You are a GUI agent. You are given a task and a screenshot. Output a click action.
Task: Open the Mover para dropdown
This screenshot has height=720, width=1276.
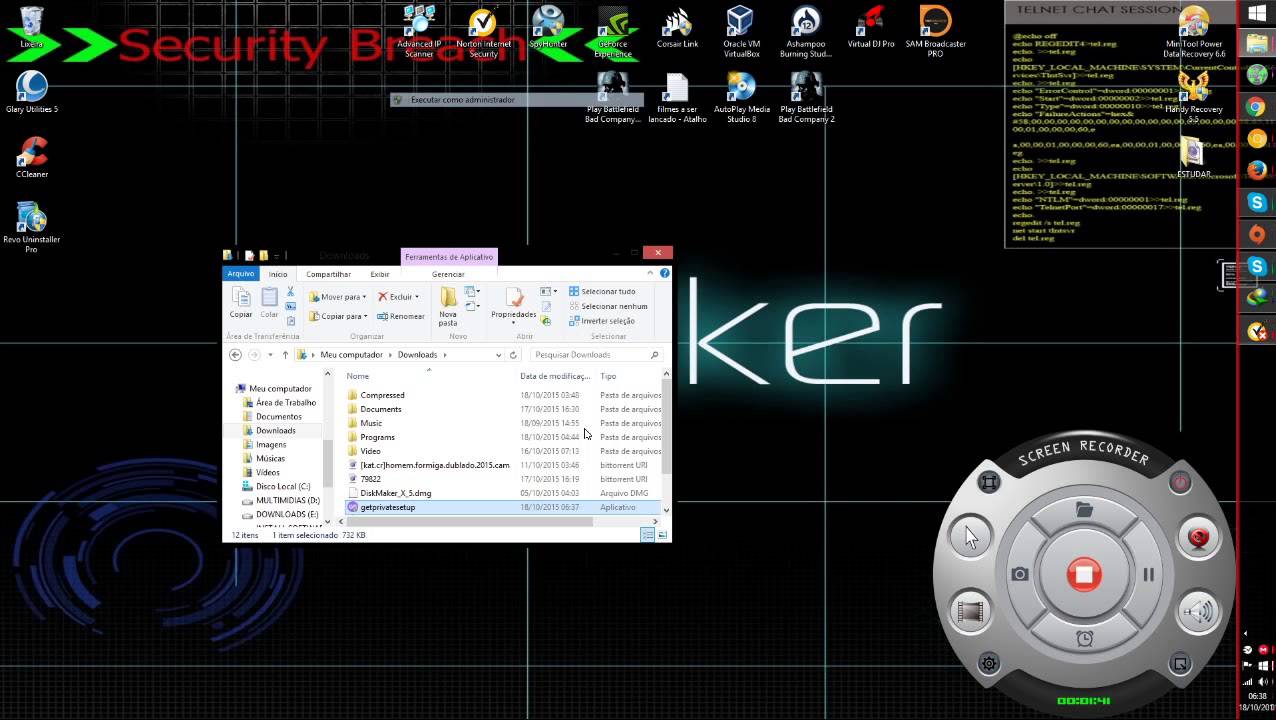click(x=338, y=297)
